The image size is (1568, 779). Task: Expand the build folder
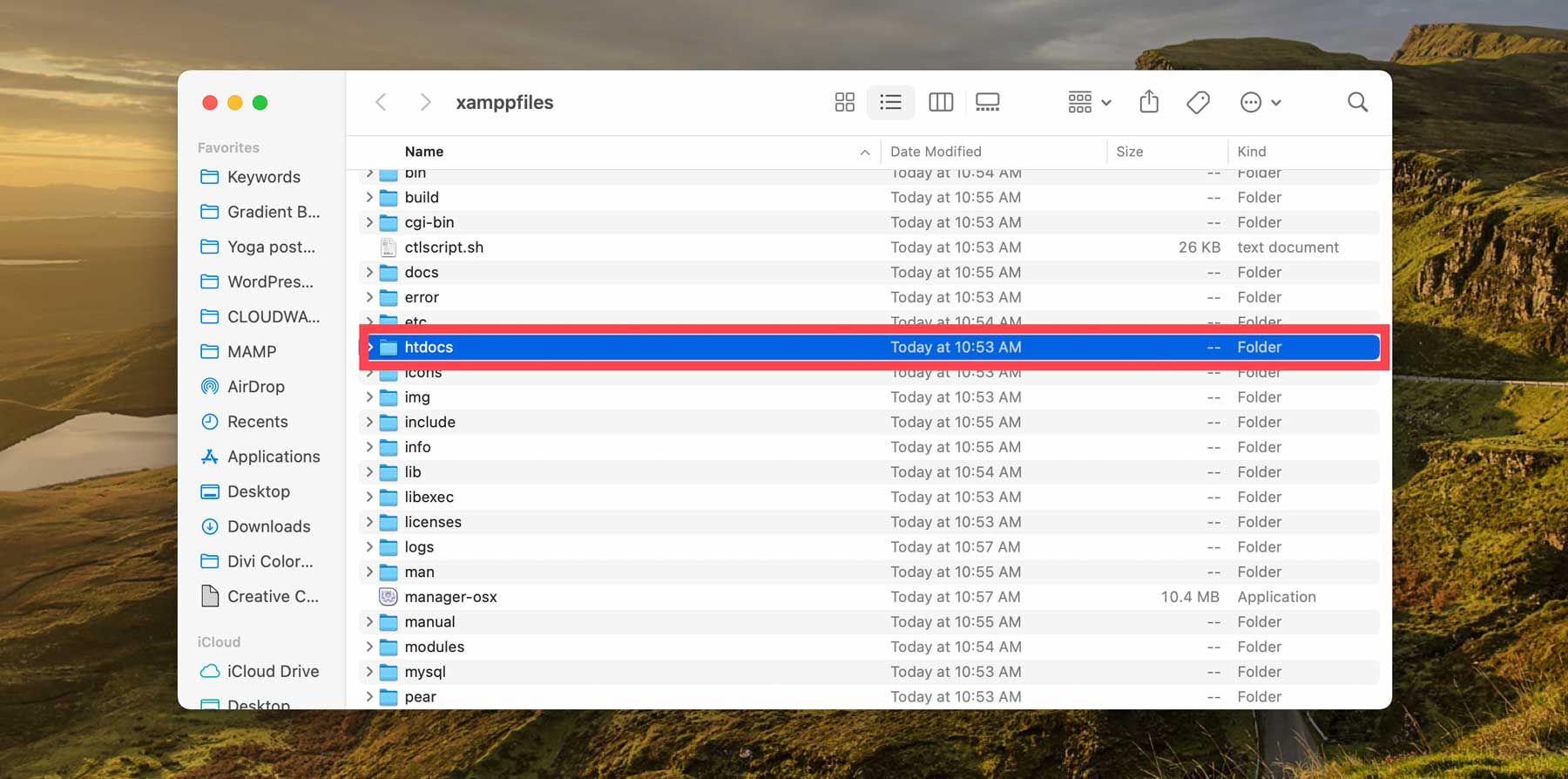coord(369,197)
